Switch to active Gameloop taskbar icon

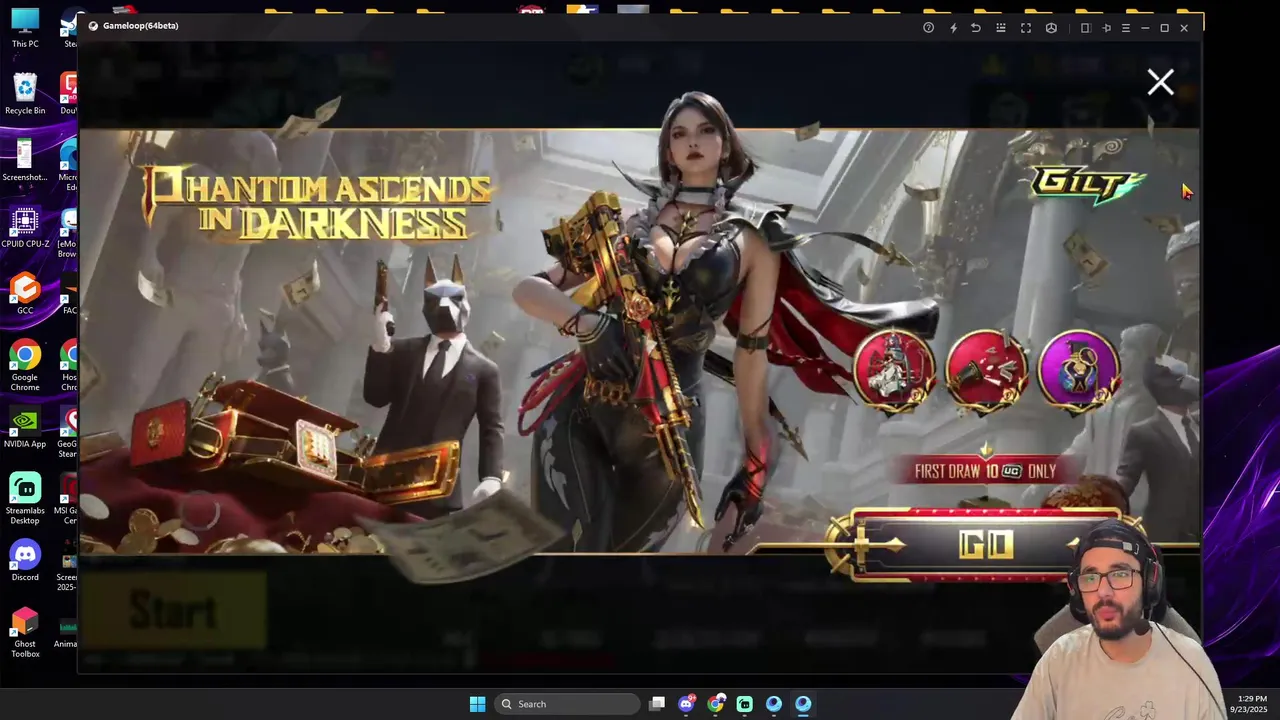click(802, 704)
